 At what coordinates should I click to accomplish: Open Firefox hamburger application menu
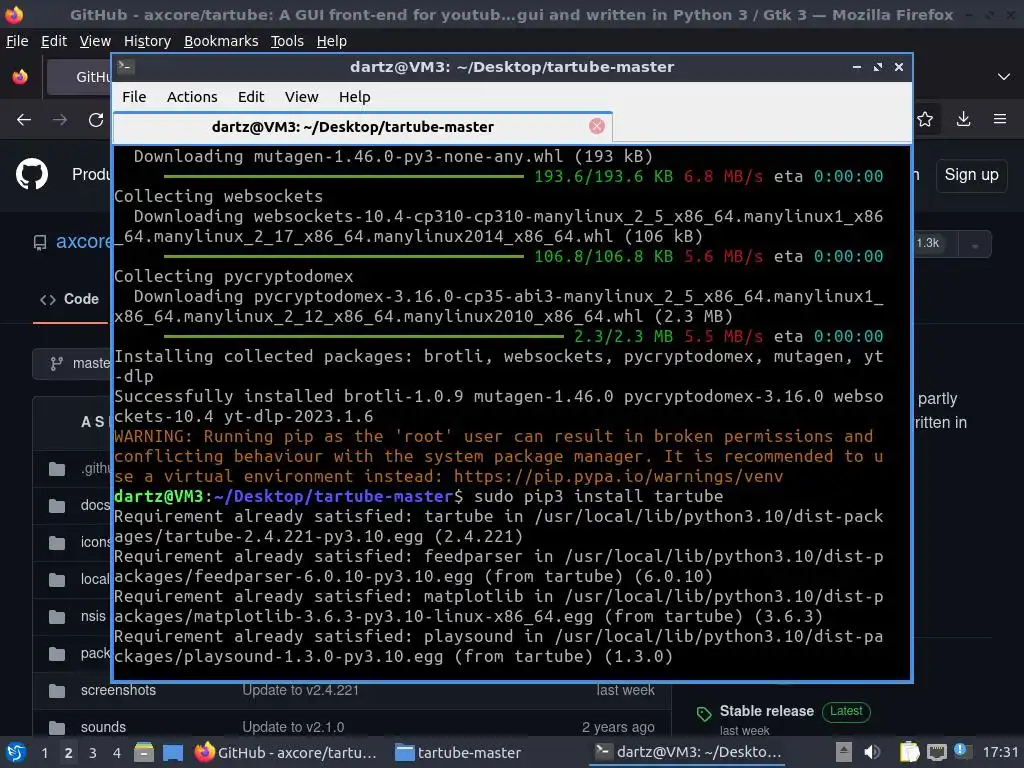[x=1000, y=119]
